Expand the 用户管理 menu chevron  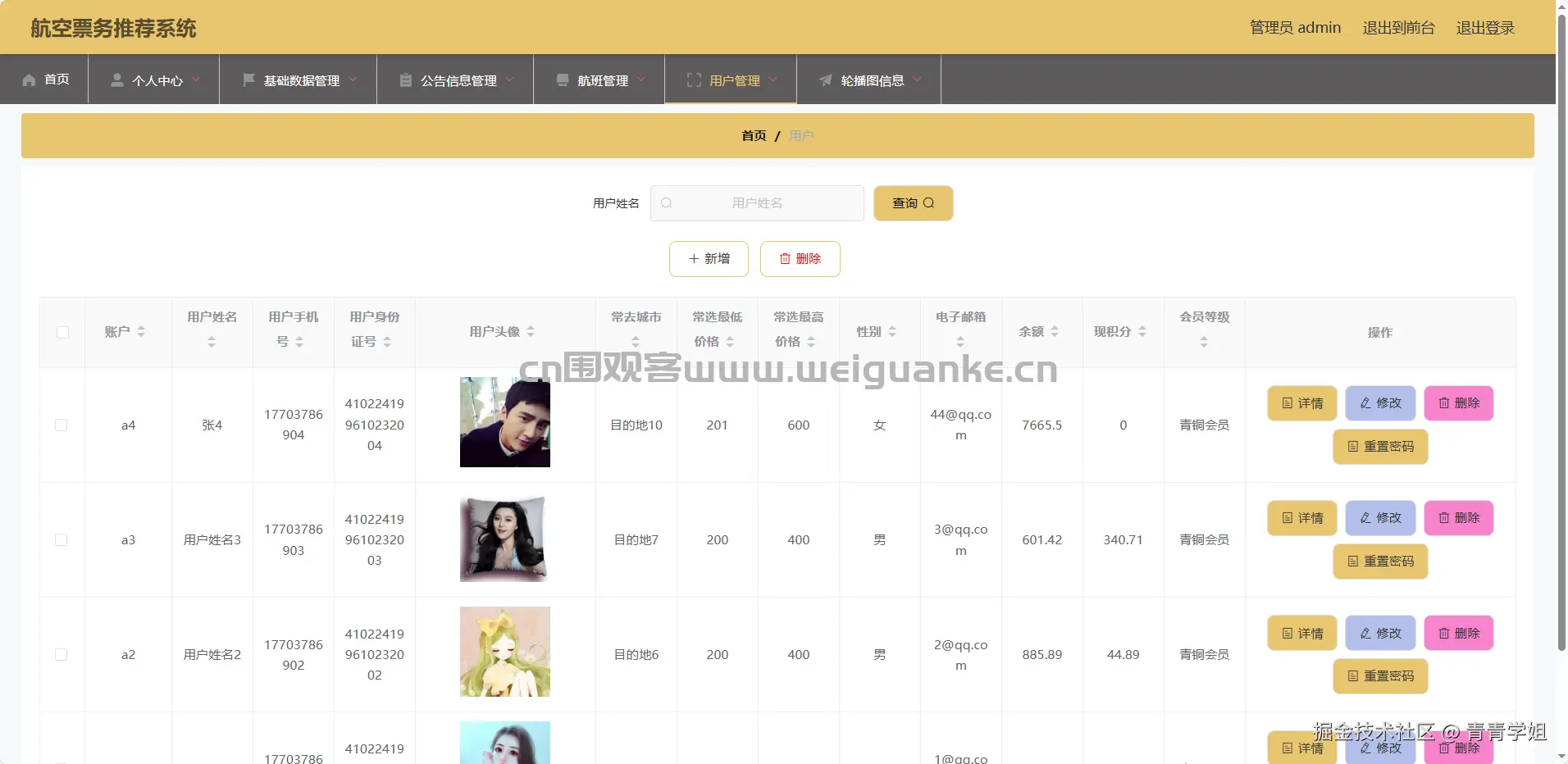pos(773,80)
